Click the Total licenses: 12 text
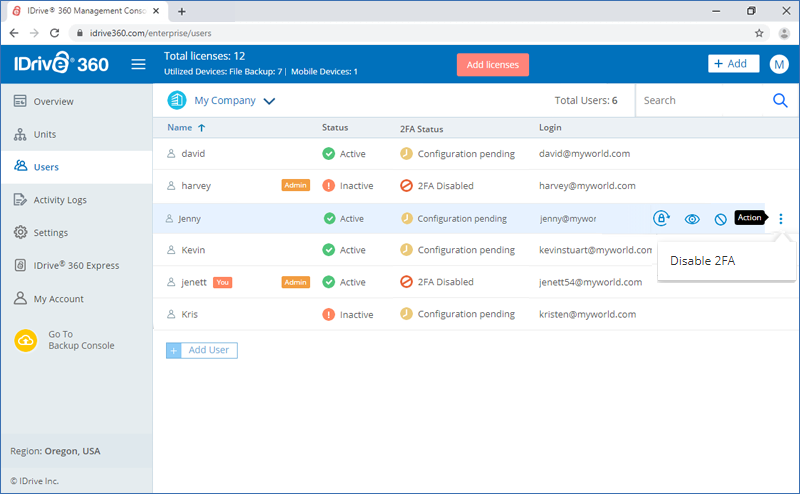Viewport: 800px width, 494px height. click(204, 56)
